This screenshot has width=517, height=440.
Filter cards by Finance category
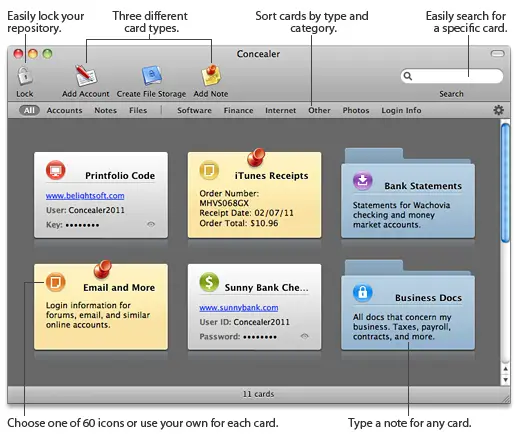pyautogui.click(x=238, y=110)
